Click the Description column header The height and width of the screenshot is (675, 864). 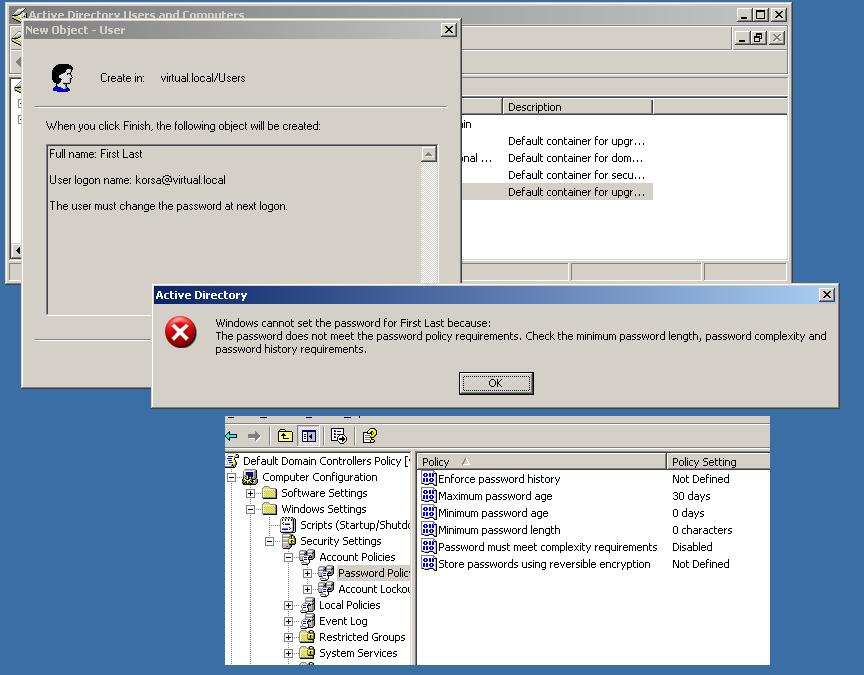[x=577, y=106]
